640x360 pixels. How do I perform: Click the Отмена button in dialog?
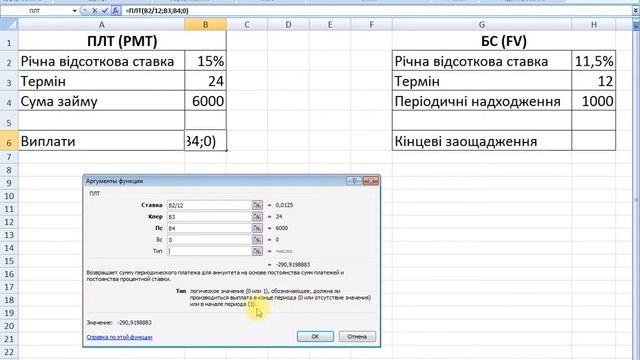[x=357, y=336]
